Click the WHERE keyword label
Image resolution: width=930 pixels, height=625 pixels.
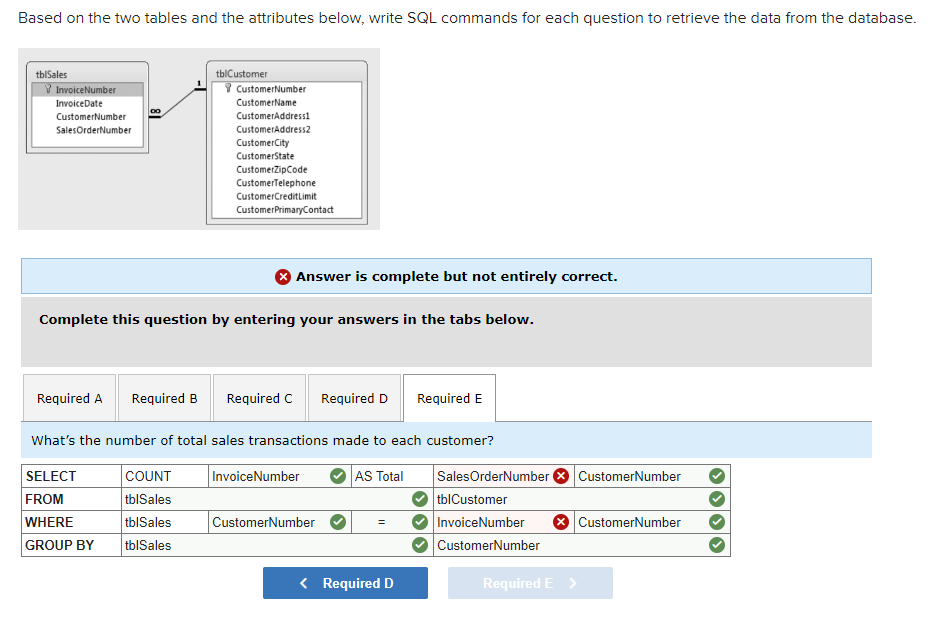coord(49,522)
